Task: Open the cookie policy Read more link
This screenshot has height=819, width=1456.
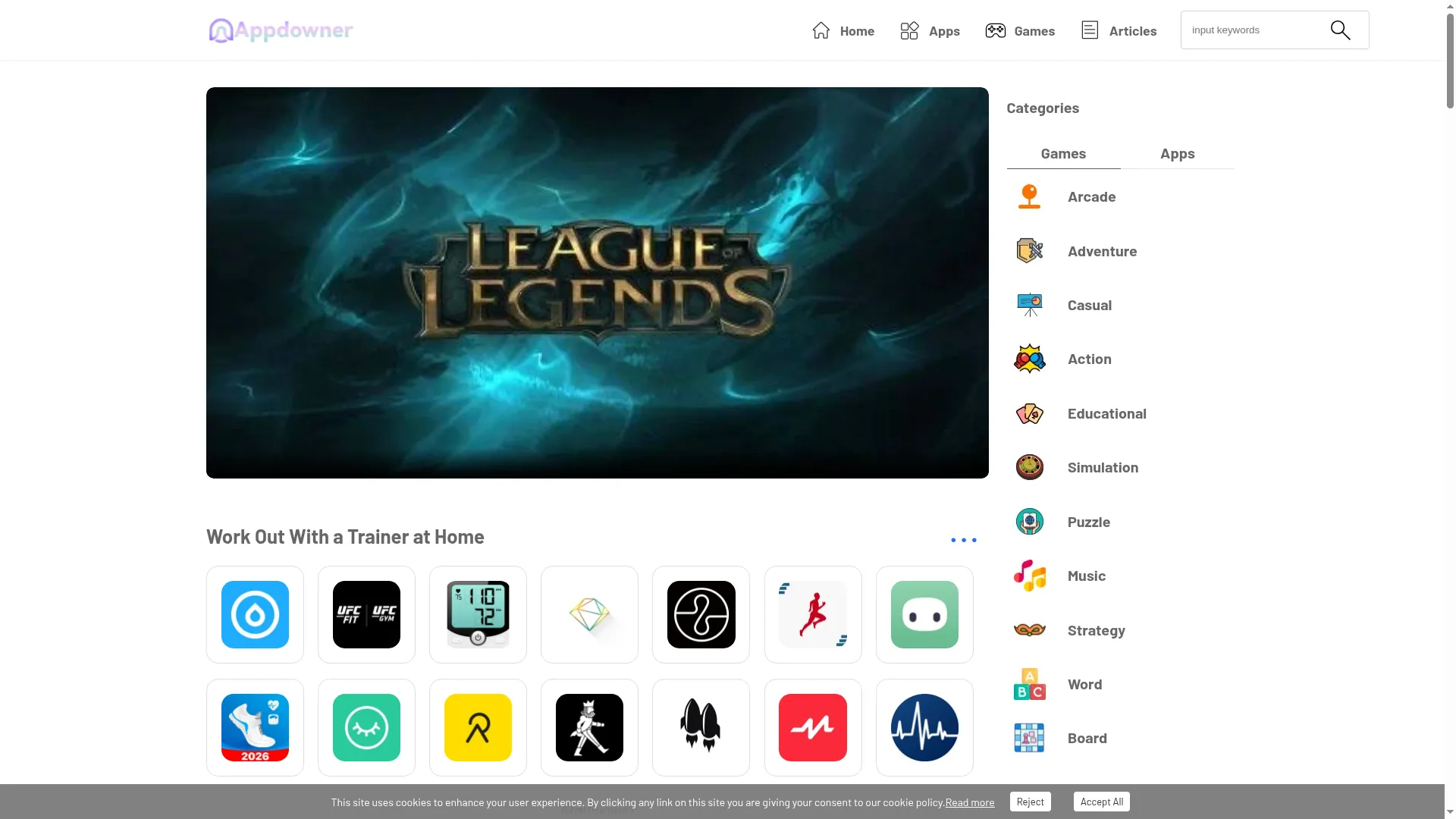Action: coord(969,802)
